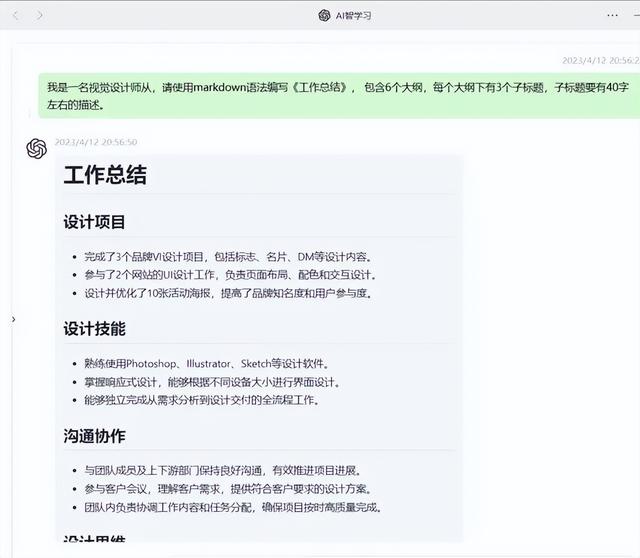Click the ChatGPT logo beside the AI智学习 title
Screen dimensions: 640x558
324,15
